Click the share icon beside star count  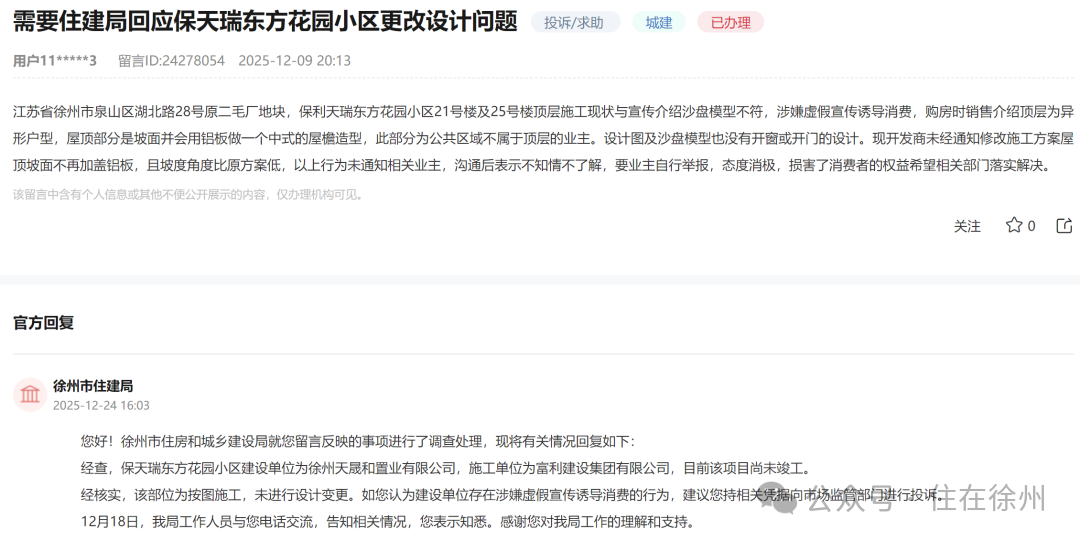[1064, 225]
